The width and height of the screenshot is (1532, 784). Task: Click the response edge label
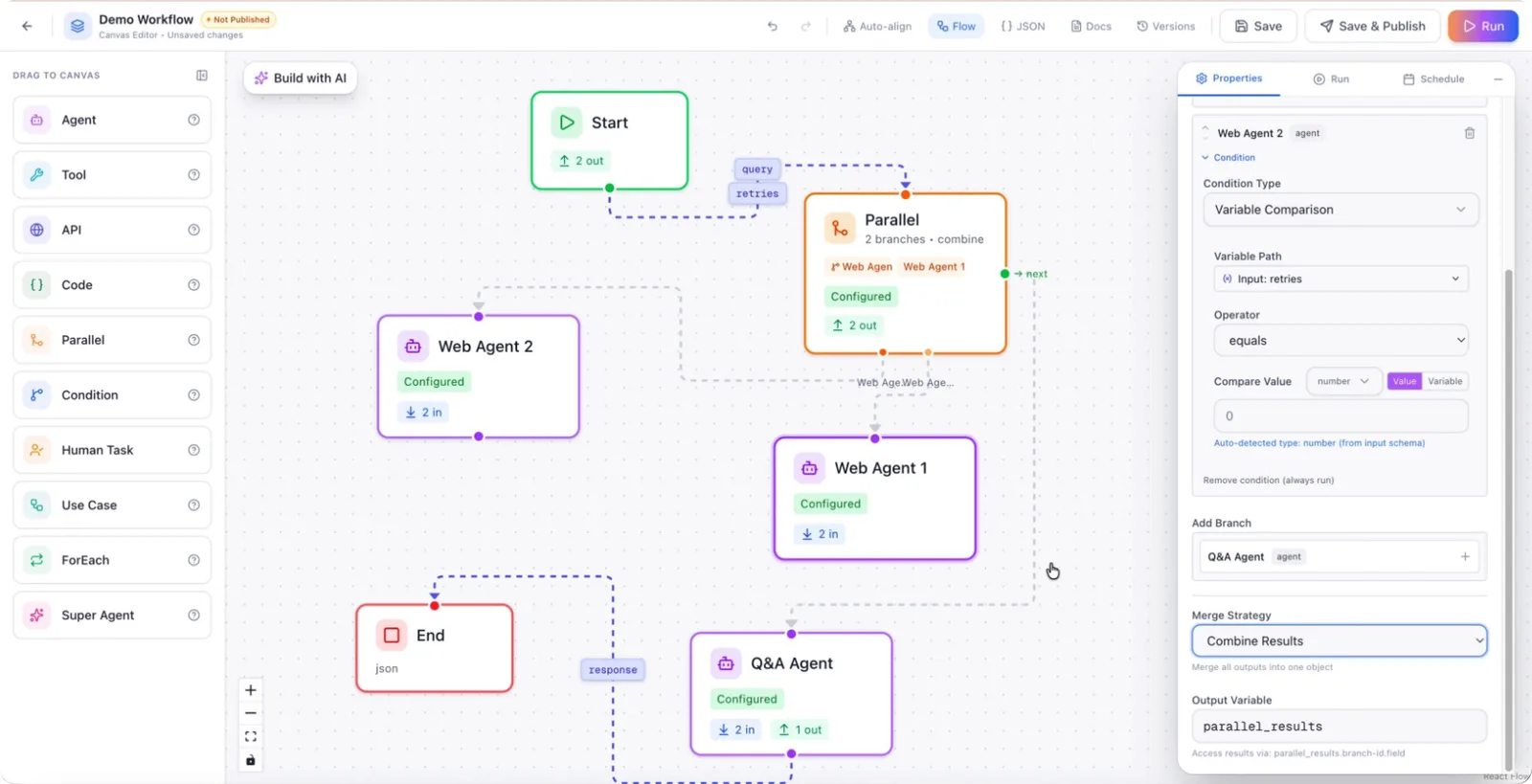coord(613,669)
